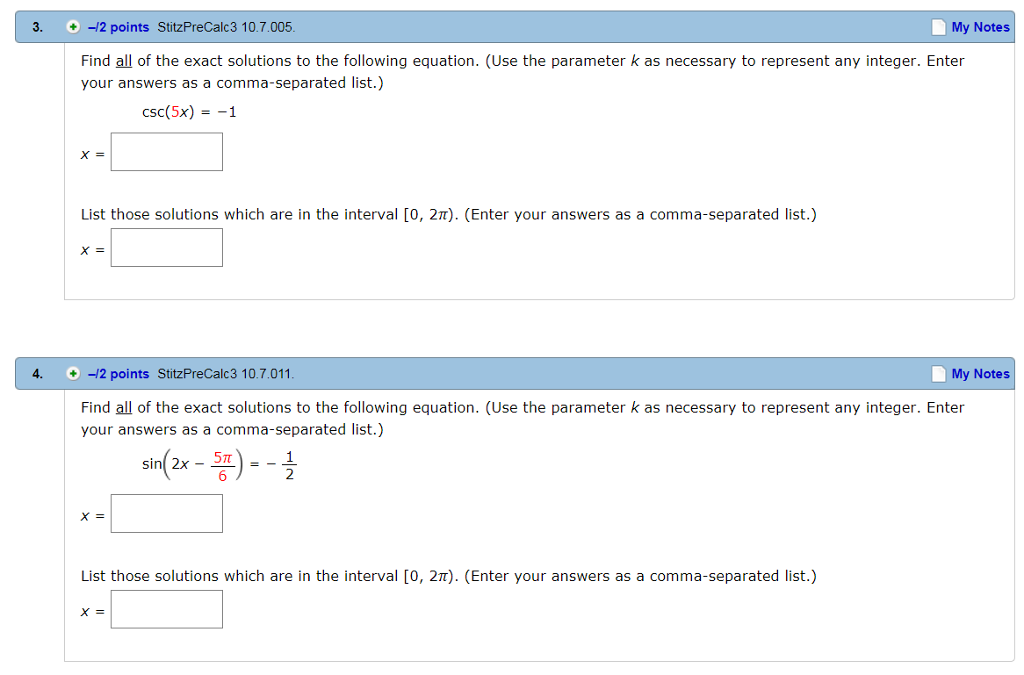Image resolution: width=1024 pixels, height=675 pixels.
Task: Focus the first answer box under csc(5x) = −1
Action: [x=167, y=152]
